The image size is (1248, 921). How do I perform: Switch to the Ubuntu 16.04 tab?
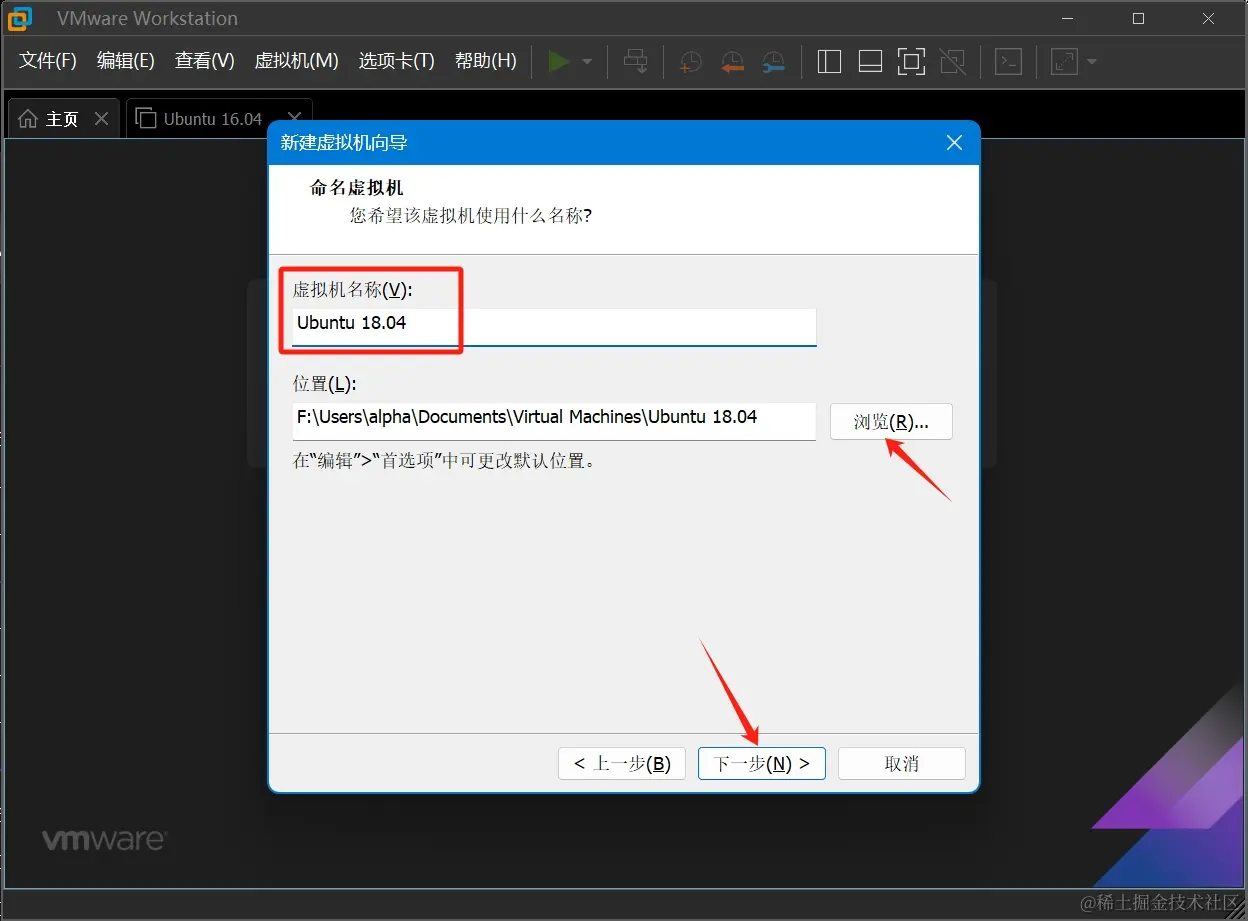click(218, 118)
